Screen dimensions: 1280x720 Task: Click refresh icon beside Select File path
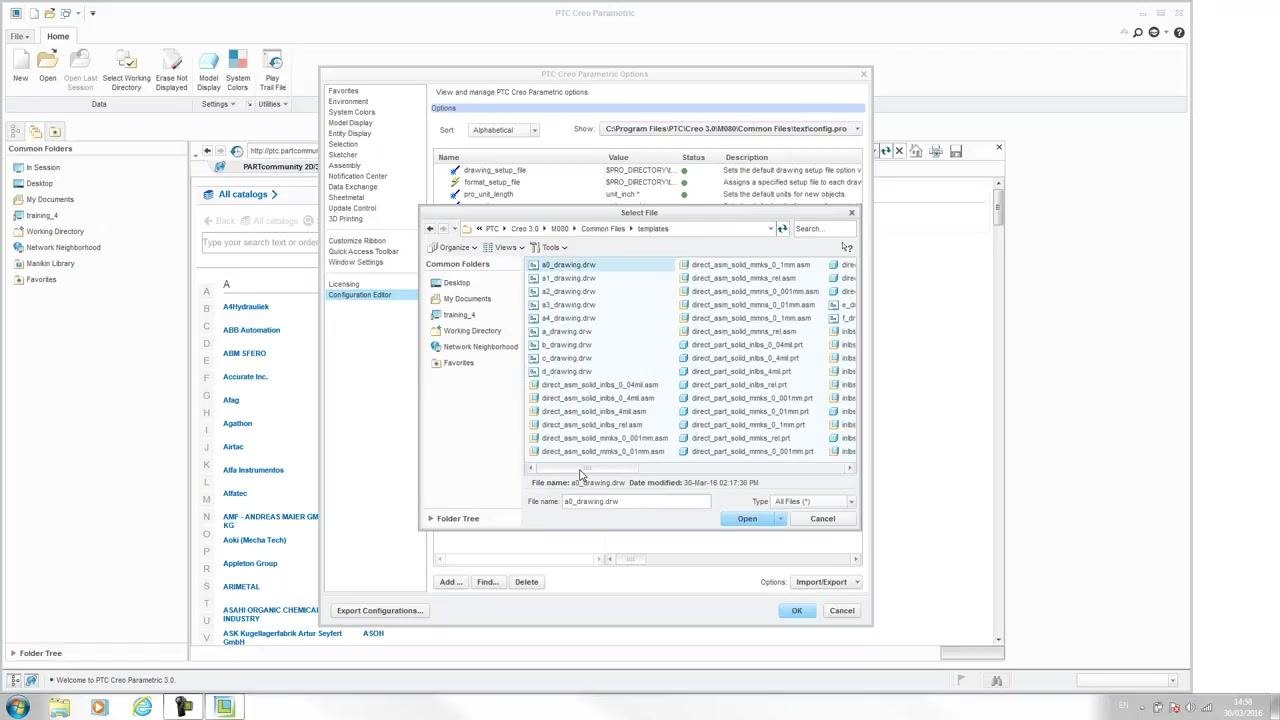(x=782, y=229)
